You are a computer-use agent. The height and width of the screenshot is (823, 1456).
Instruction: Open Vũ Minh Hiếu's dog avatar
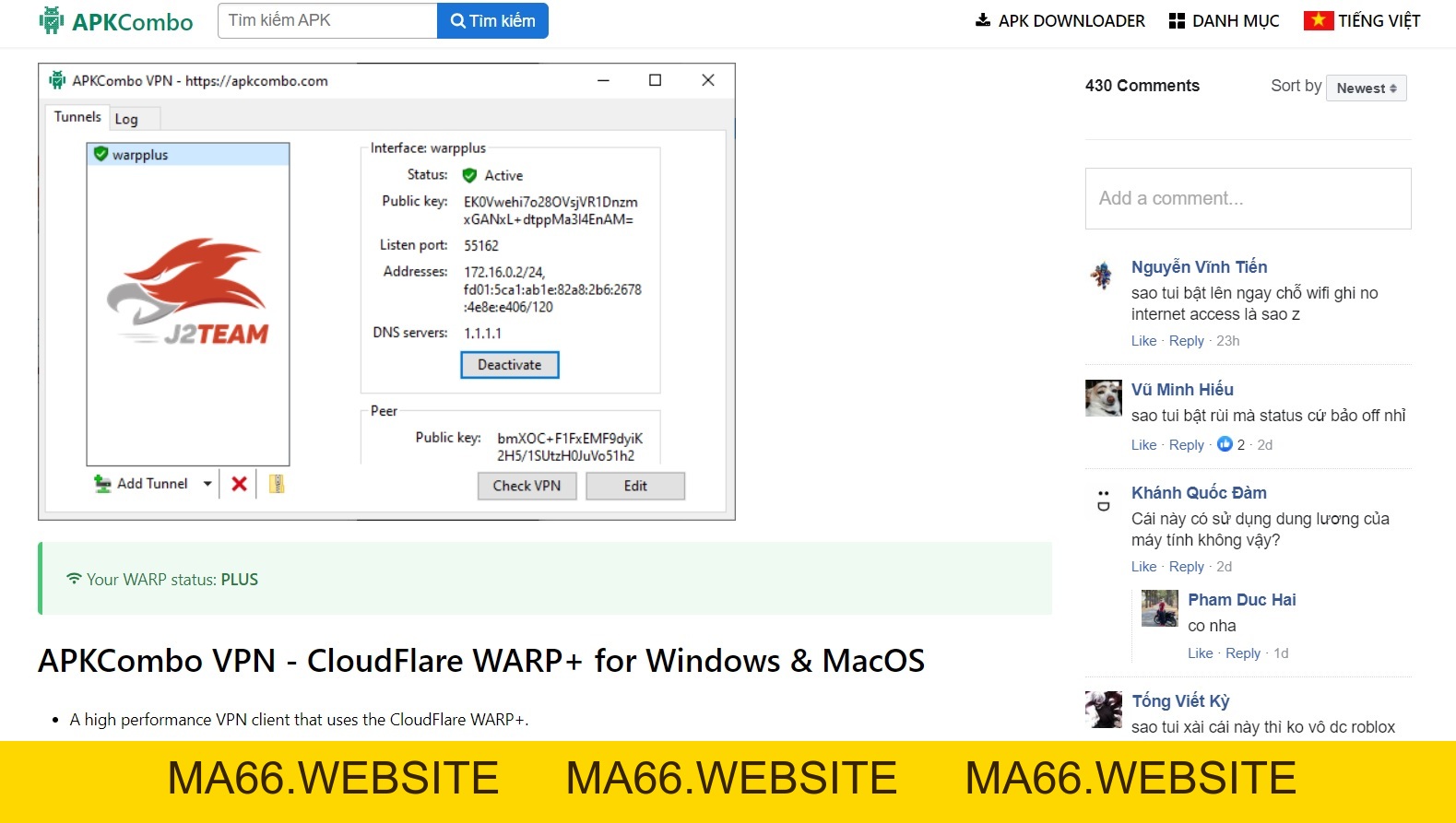tap(1103, 398)
